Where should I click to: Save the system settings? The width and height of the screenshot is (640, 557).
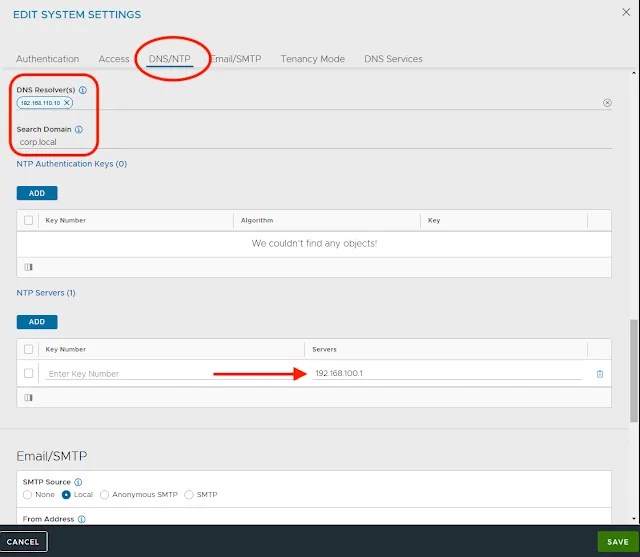pyautogui.click(x=618, y=542)
